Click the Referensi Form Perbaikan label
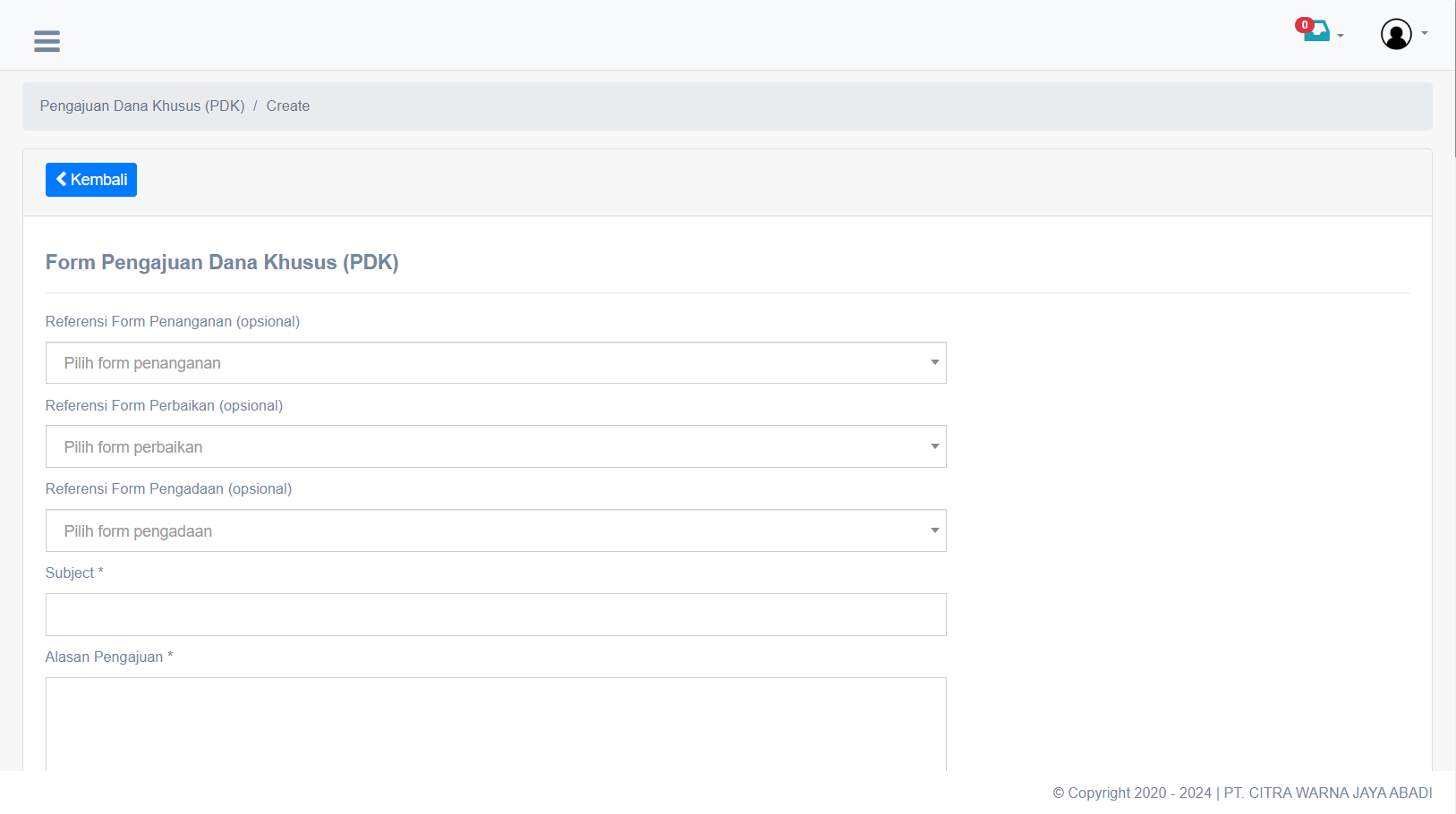Screen dimensions: 1456x814 (x=164, y=406)
